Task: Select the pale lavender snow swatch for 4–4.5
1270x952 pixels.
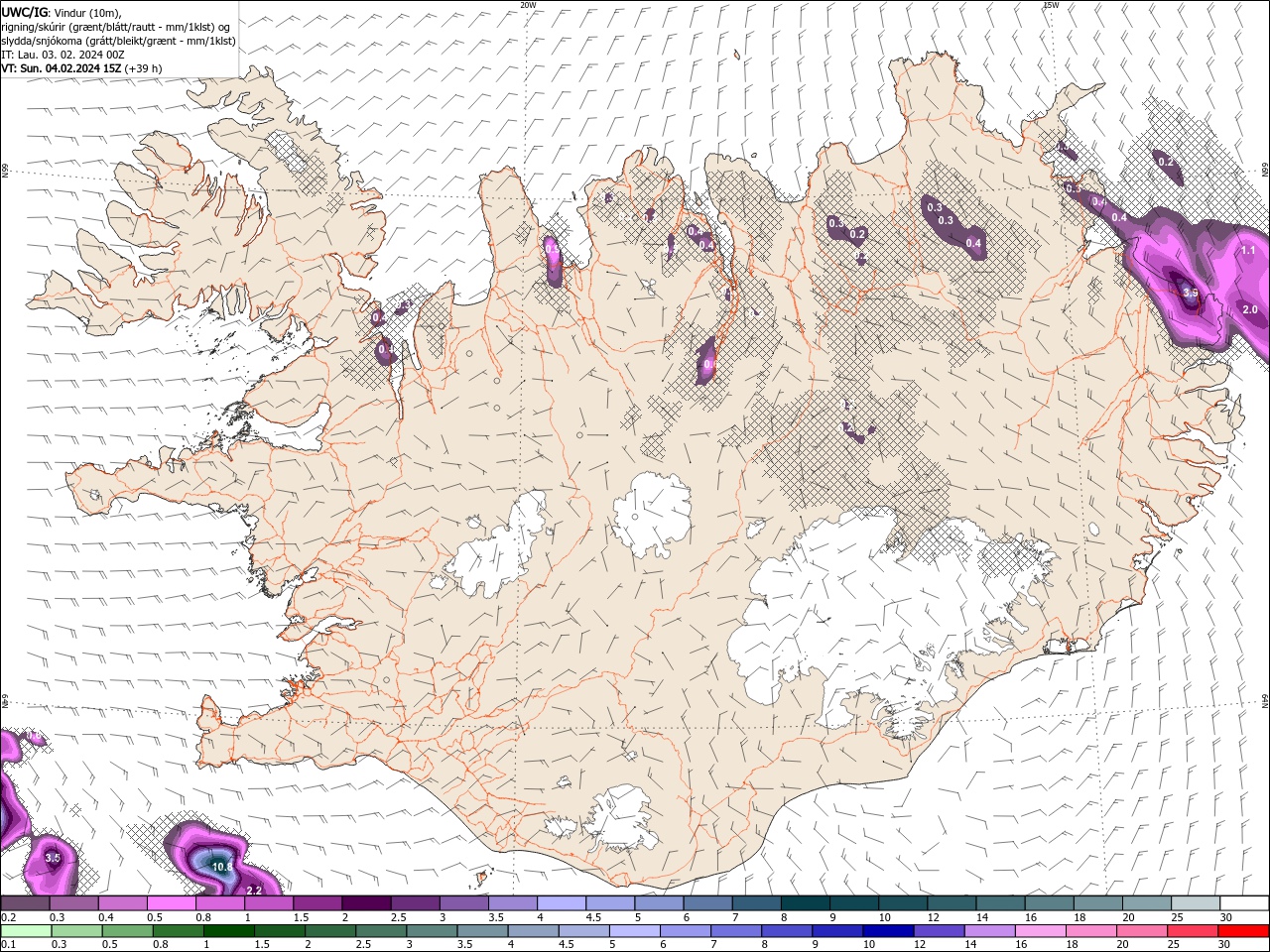Action: coord(562,903)
